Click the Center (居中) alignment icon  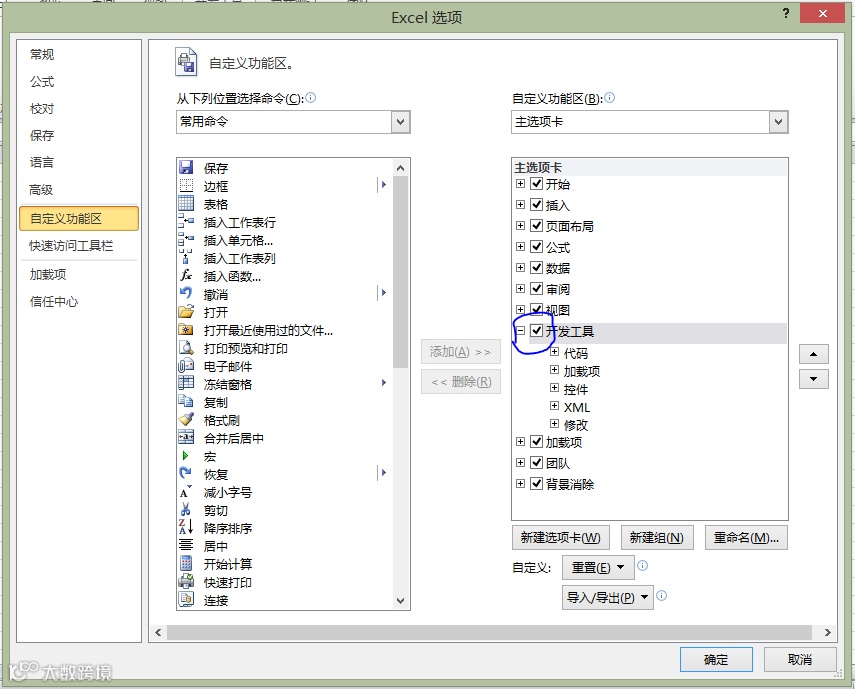[x=186, y=545]
